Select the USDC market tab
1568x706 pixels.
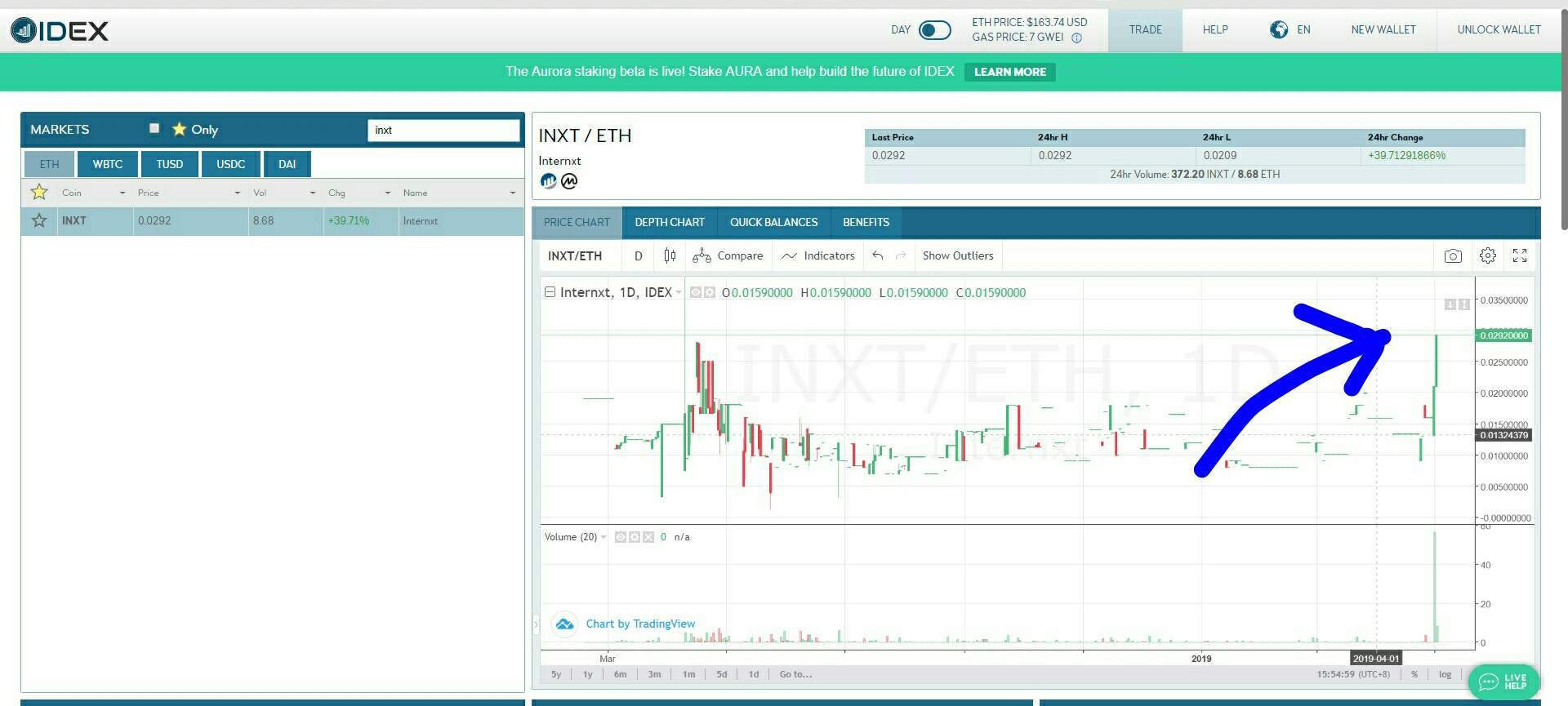click(x=231, y=164)
